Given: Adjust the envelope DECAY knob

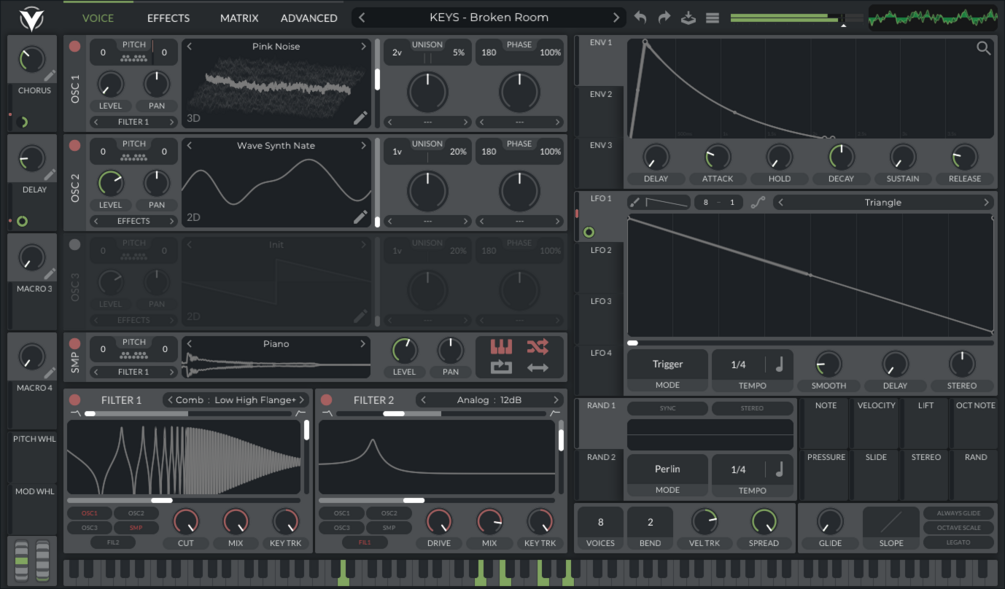Looking at the screenshot, I should 841,157.
